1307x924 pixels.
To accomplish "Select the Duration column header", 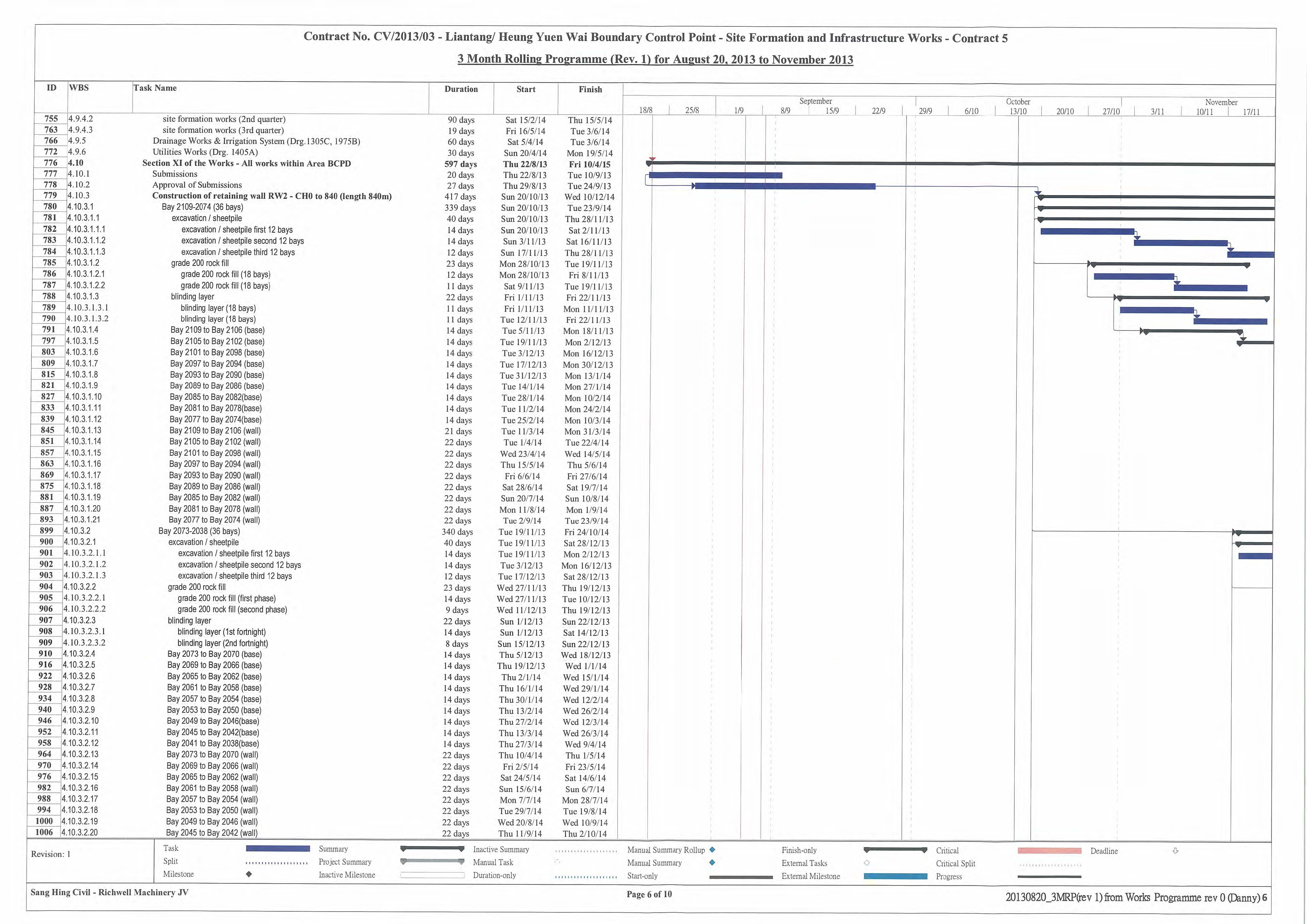I will [461, 89].
